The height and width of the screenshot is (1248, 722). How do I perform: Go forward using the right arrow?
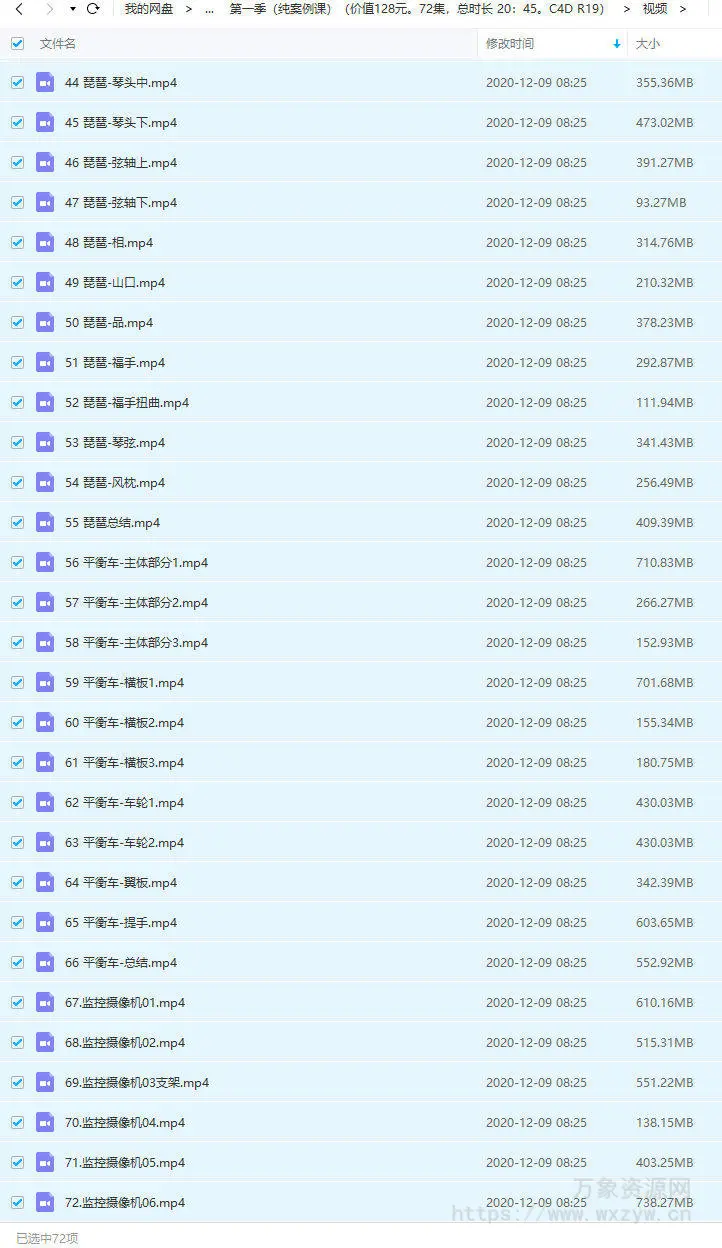coord(47,9)
